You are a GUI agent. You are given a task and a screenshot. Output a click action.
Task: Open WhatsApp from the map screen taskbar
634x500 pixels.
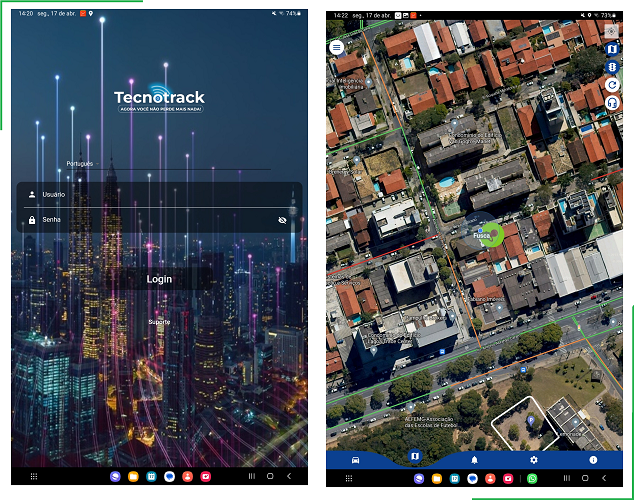[x=532, y=479]
